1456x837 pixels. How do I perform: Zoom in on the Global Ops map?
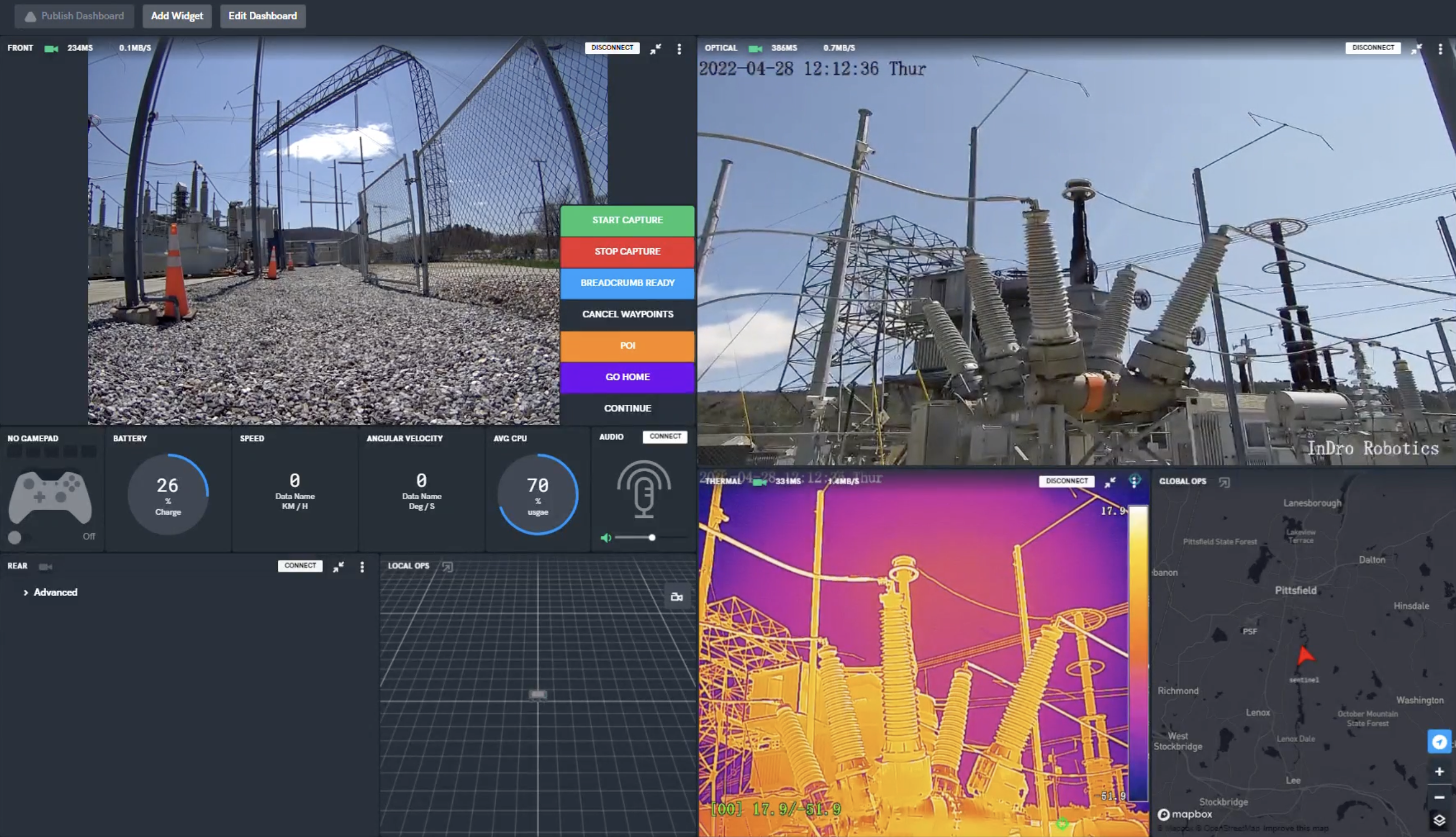[x=1439, y=772]
